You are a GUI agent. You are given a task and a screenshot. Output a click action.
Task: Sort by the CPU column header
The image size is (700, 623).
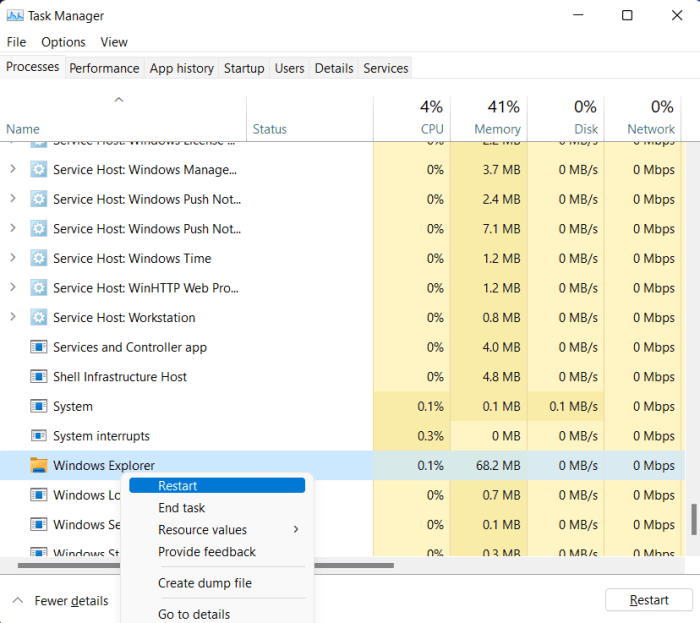pos(412,118)
